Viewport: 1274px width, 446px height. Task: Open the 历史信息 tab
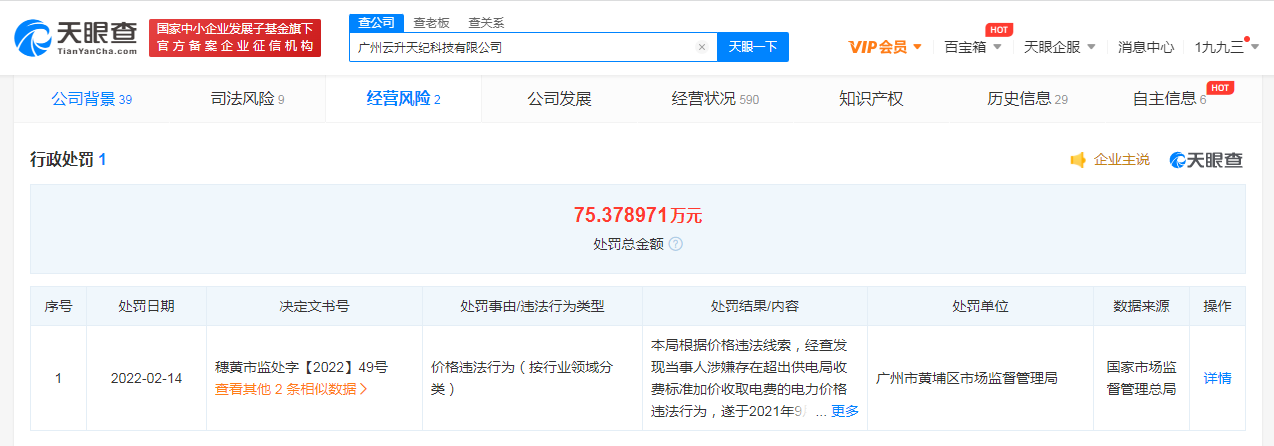click(x=1027, y=99)
